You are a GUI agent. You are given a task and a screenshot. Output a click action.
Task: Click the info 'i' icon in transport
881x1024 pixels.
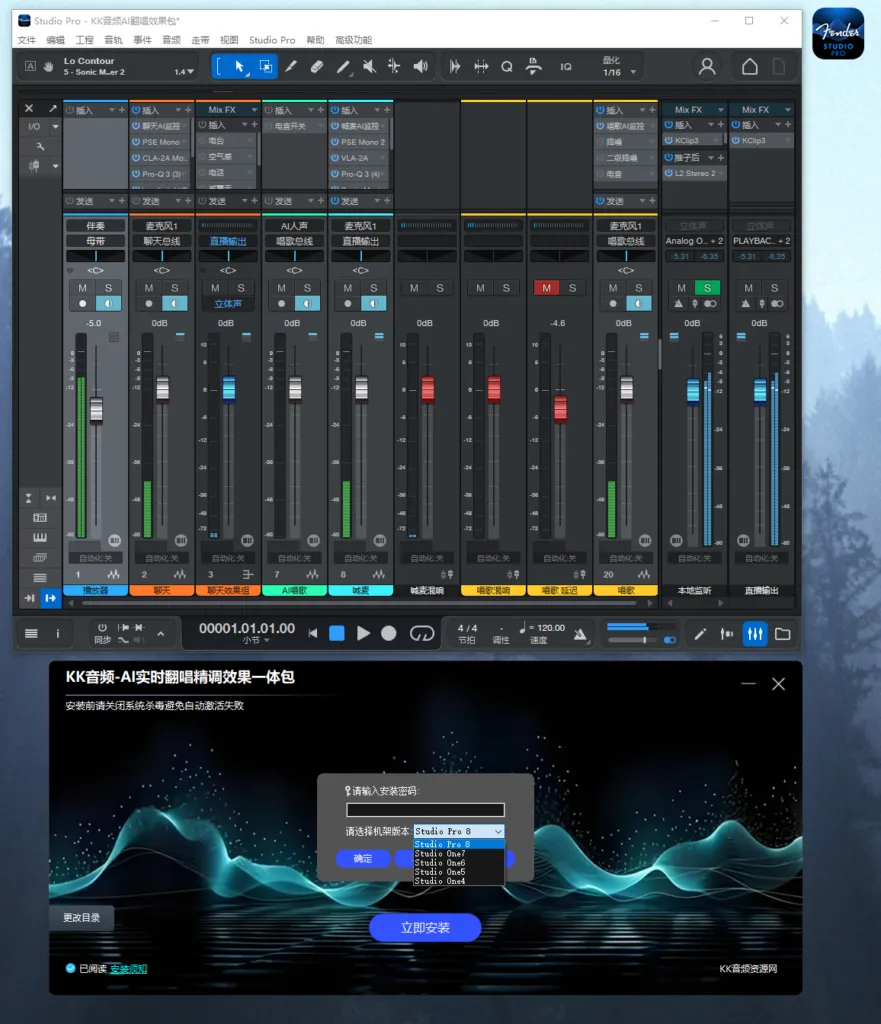click(x=57, y=633)
